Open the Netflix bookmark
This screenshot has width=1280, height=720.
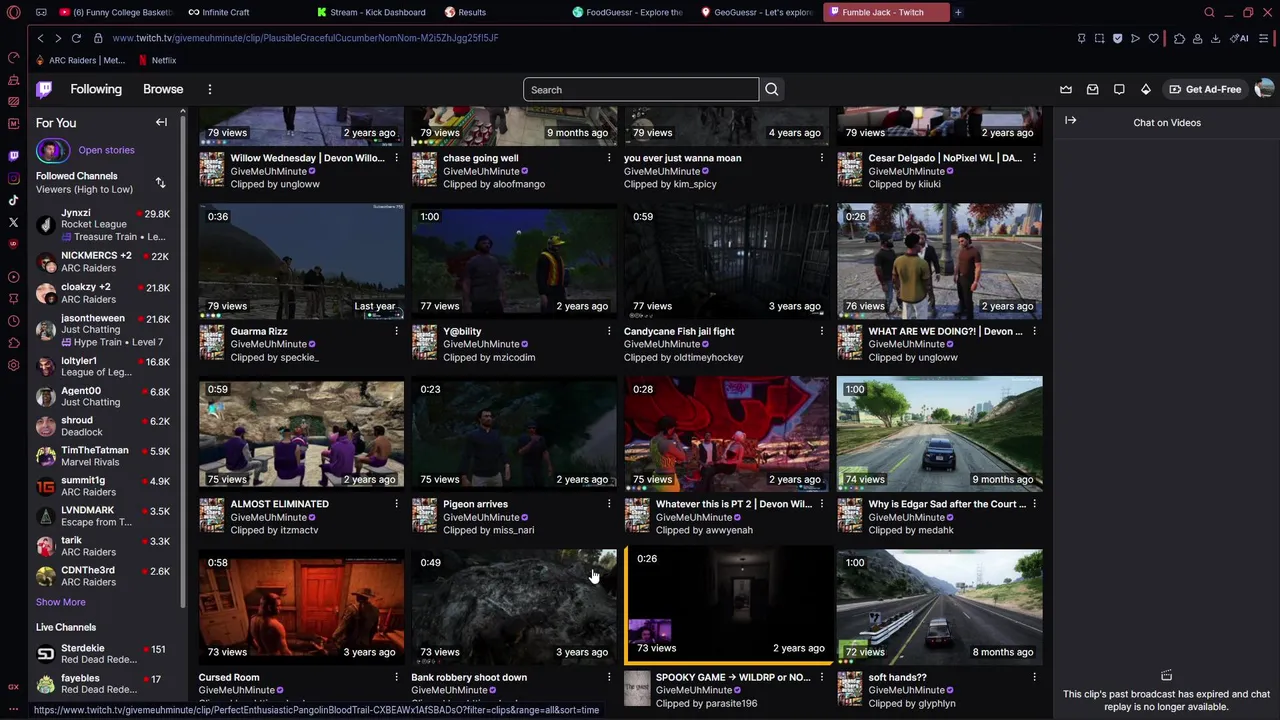coord(157,60)
